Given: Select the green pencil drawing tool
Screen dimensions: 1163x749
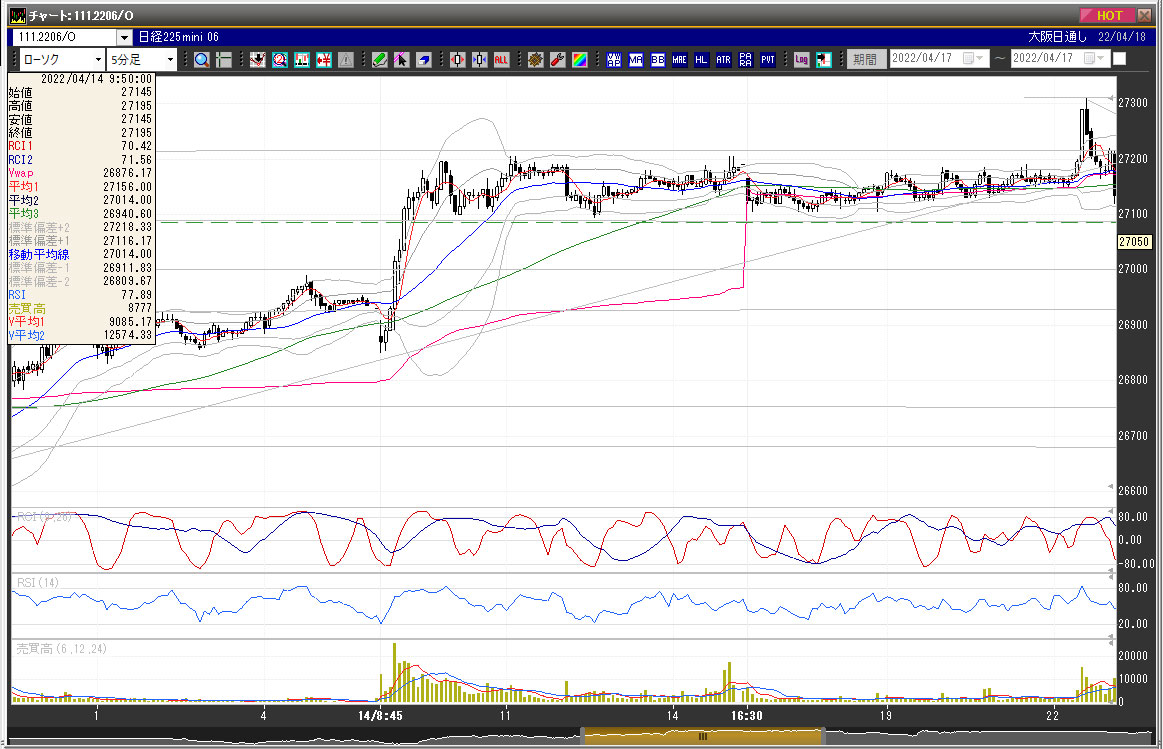Looking at the screenshot, I should pyautogui.click(x=380, y=60).
